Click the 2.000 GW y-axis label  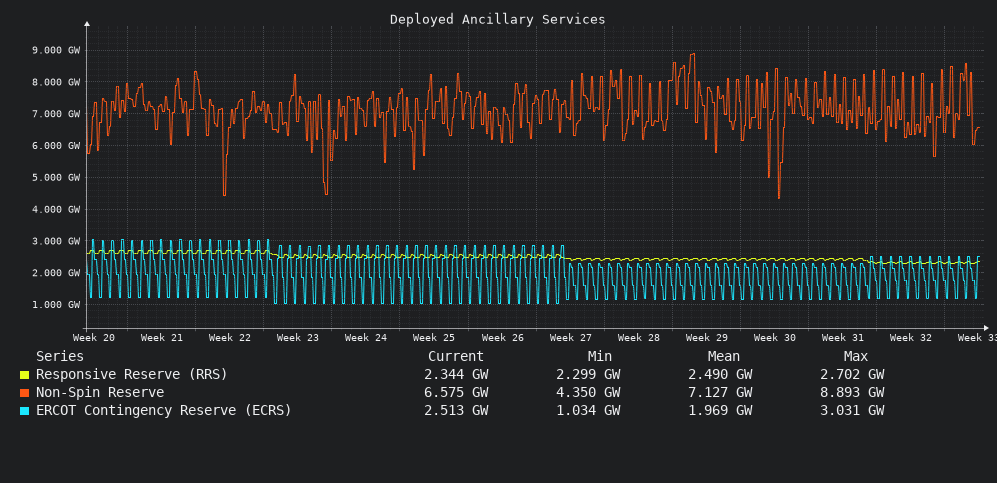pyautogui.click(x=56, y=273)
